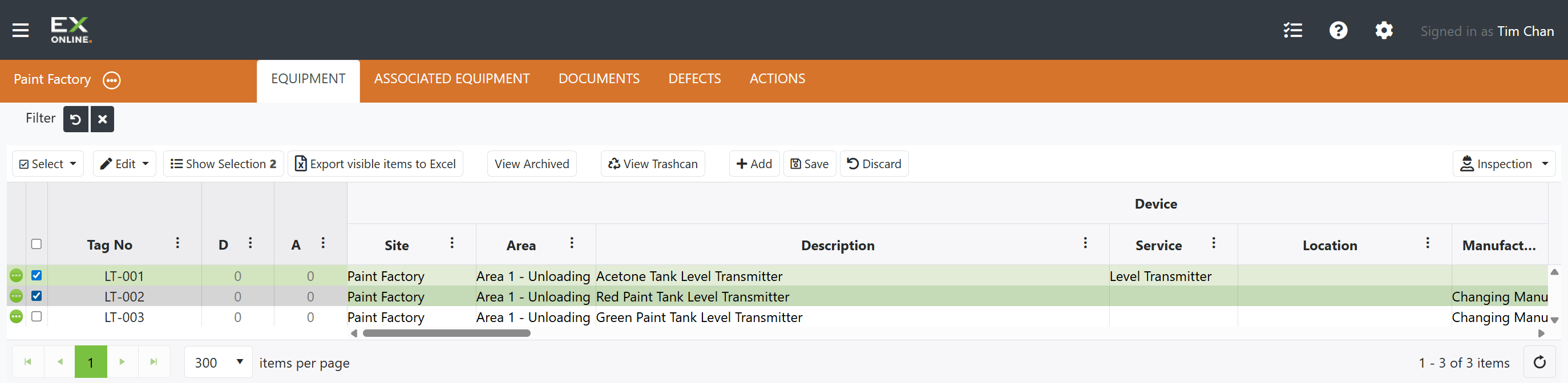The width and height of the screenshot is (1568, 383).
Task: Open green row menu for LT-002
Action: point(17,296)
